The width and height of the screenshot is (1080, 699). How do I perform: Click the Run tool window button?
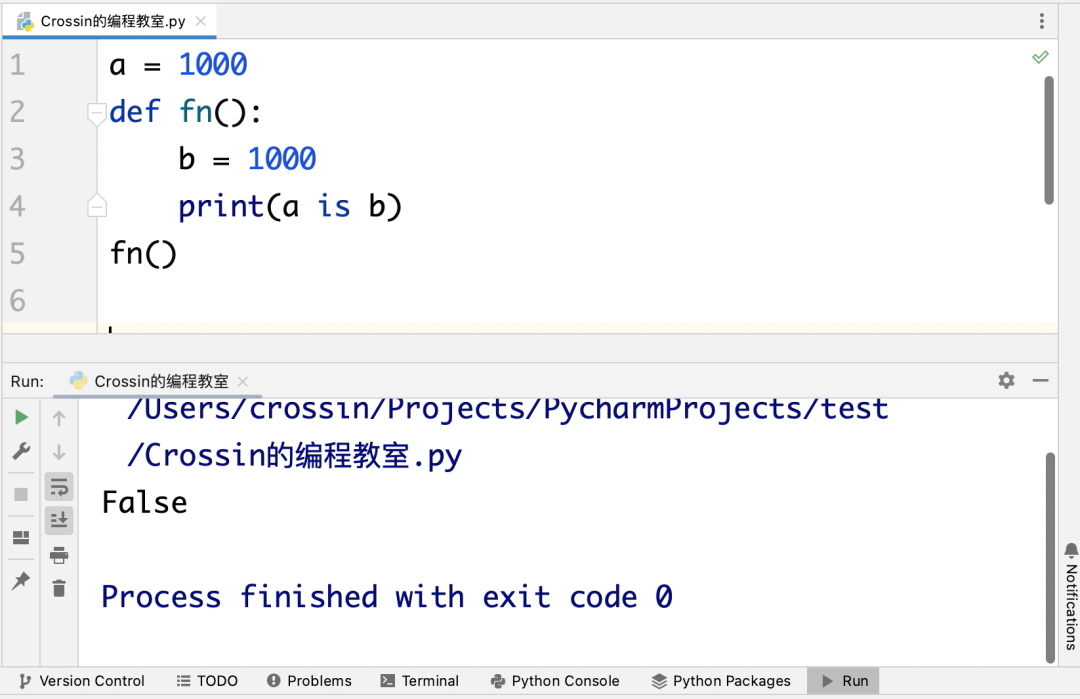pyautogui.click(x=844, y=681)
